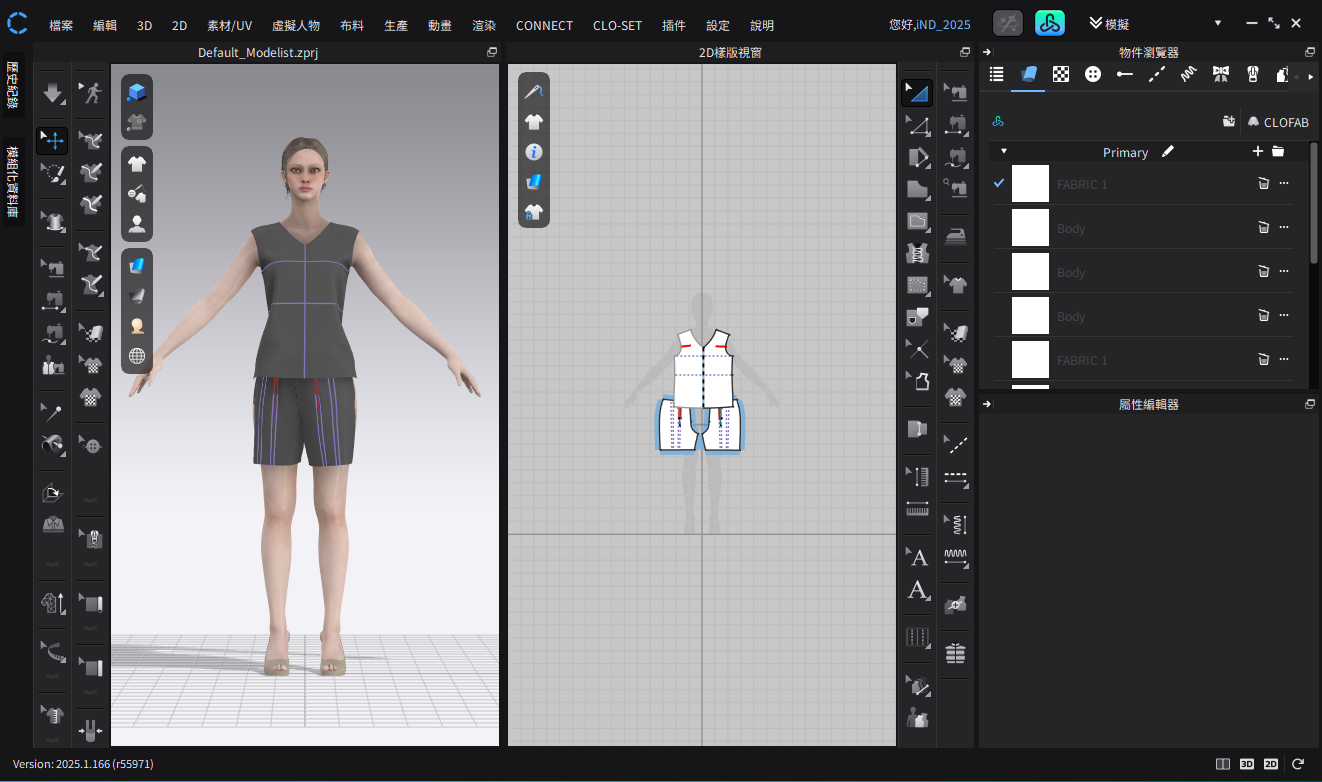Open the Topstitch dashed-line tab in Object Browser
This screenshot has width=1322, height=782.
click(x=1157, y=74)
